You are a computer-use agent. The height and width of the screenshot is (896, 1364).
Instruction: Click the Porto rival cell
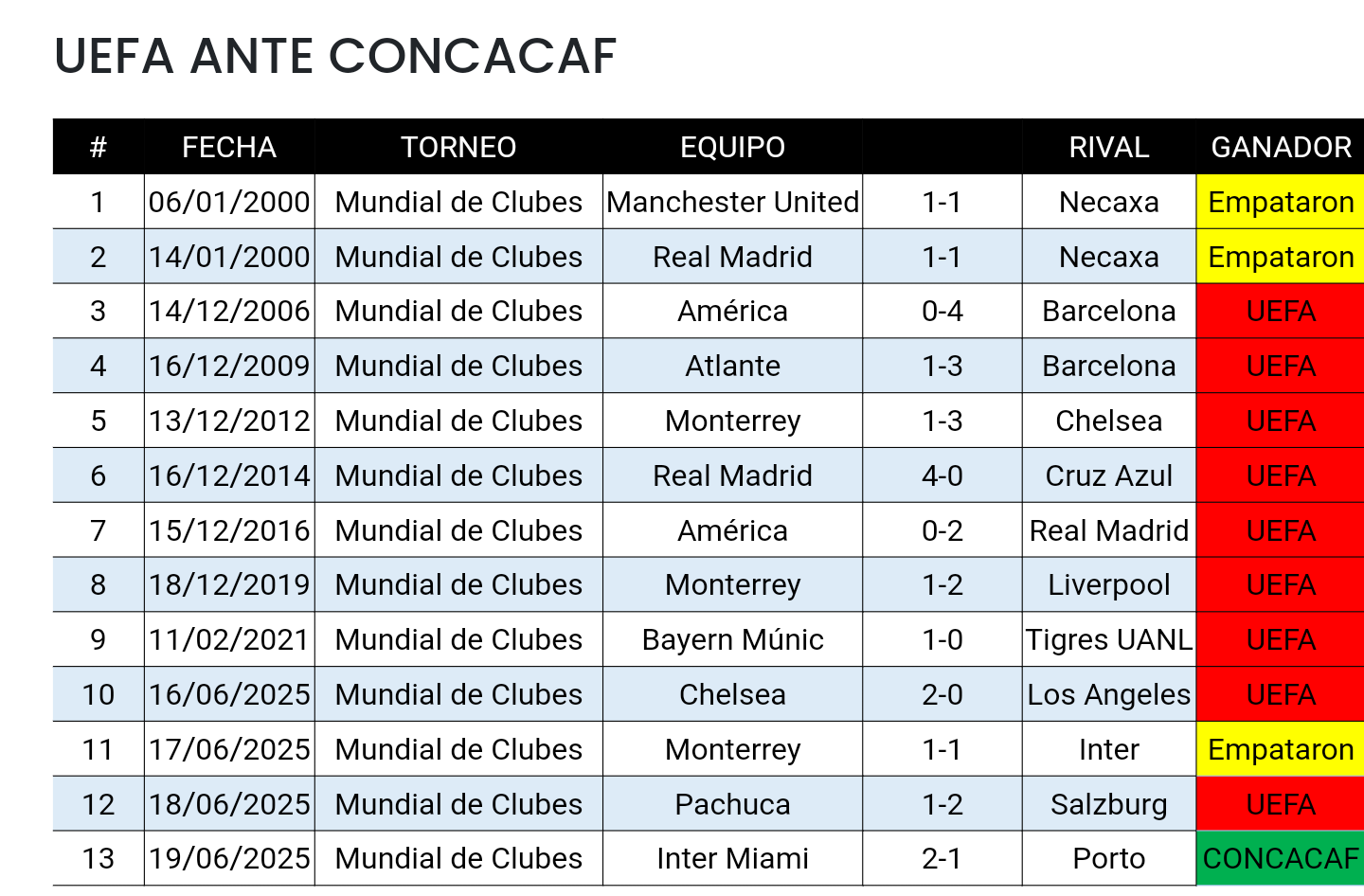(x=1109, y=858)
